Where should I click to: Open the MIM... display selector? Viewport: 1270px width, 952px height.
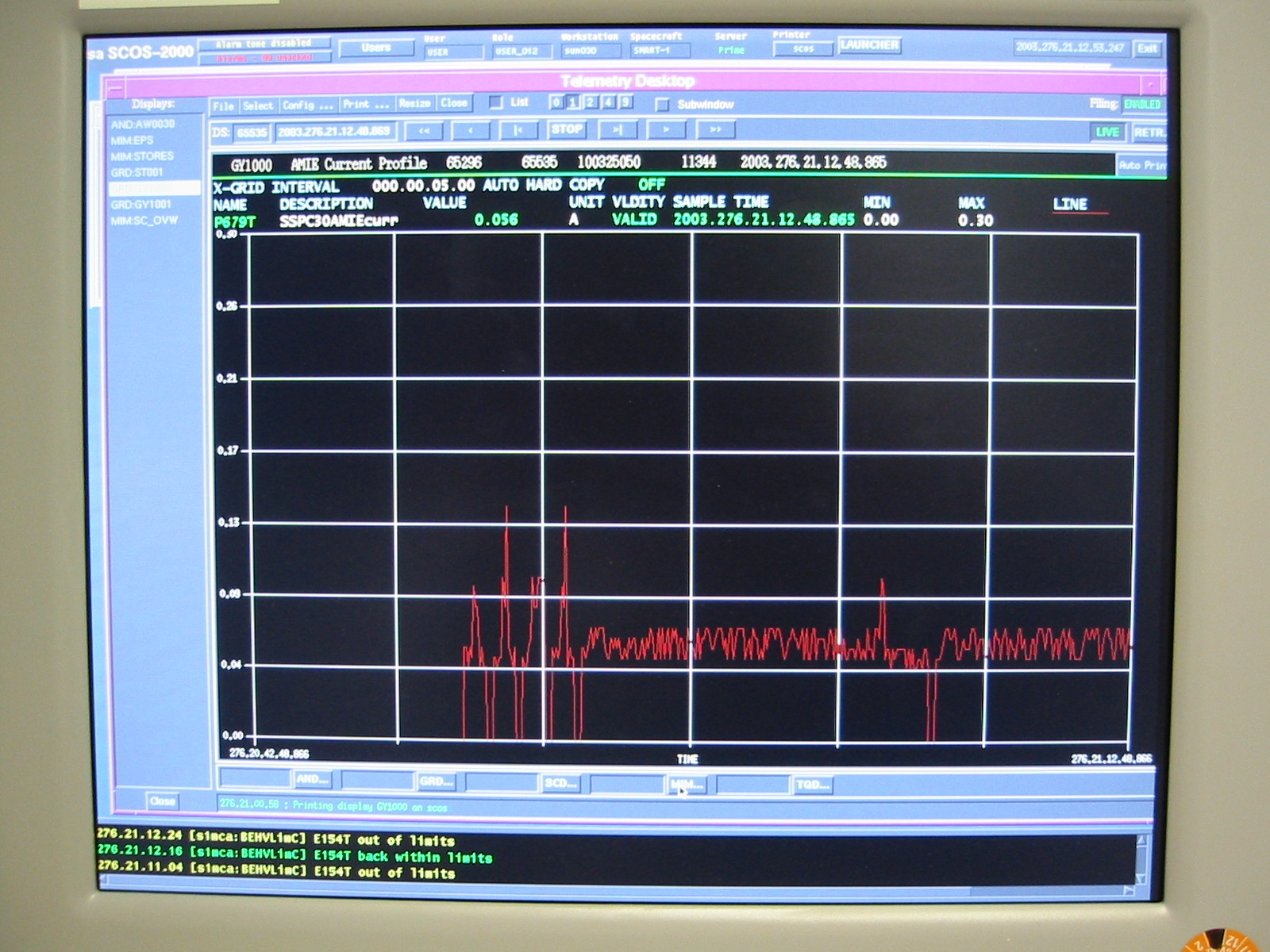[x=686, y=784]
